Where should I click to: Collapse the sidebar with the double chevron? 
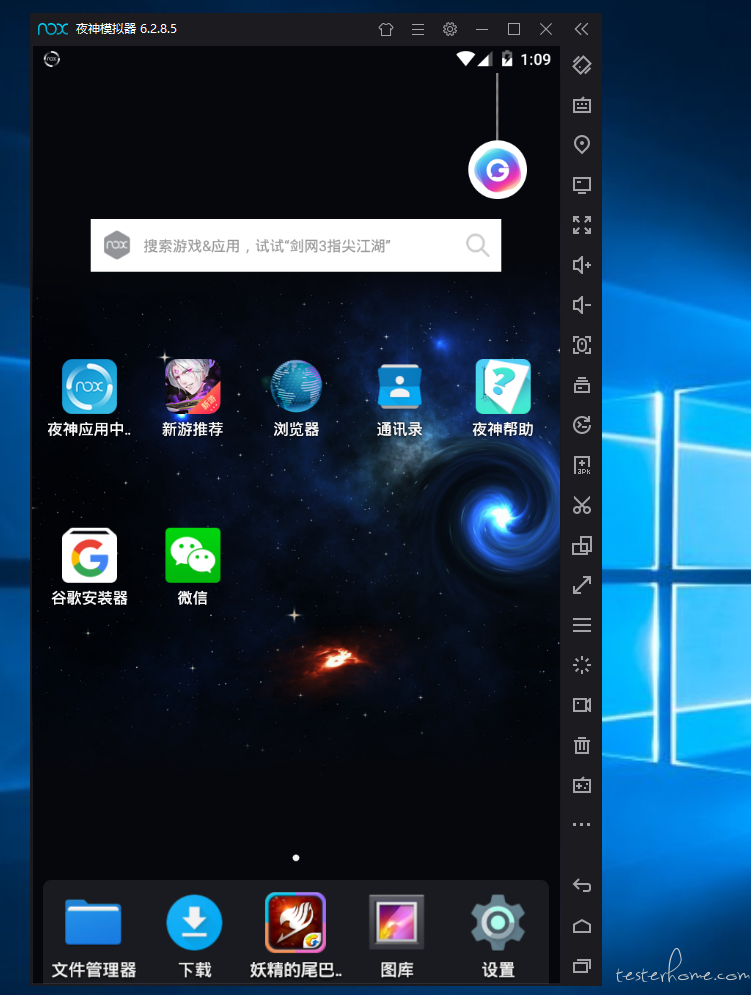[x=582, y=29]
